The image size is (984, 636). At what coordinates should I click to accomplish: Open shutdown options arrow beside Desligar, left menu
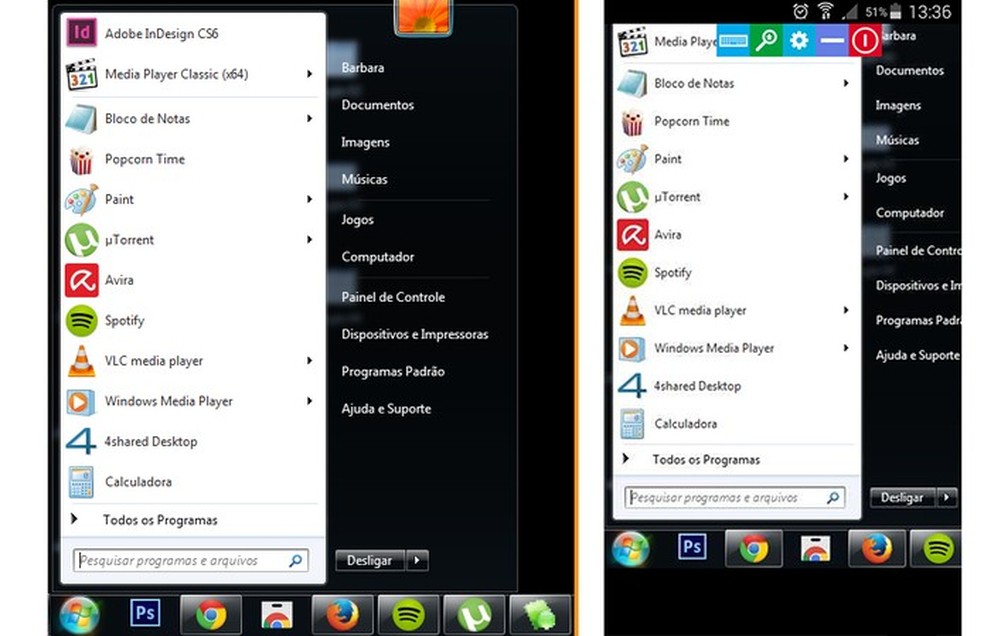pos(417,560)
